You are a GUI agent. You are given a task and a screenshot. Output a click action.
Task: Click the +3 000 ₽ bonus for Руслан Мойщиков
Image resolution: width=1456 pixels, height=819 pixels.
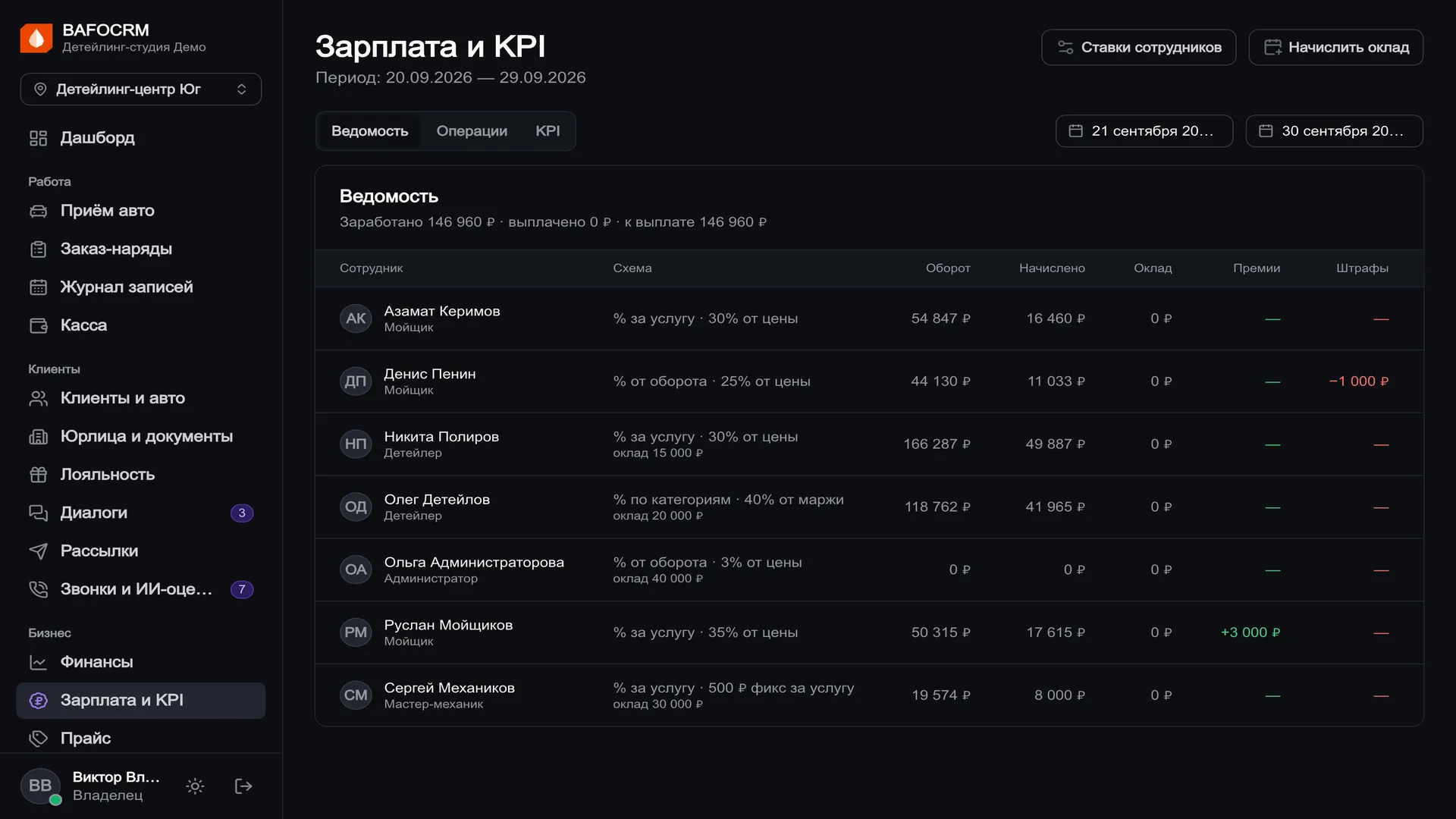(1250, 632)
